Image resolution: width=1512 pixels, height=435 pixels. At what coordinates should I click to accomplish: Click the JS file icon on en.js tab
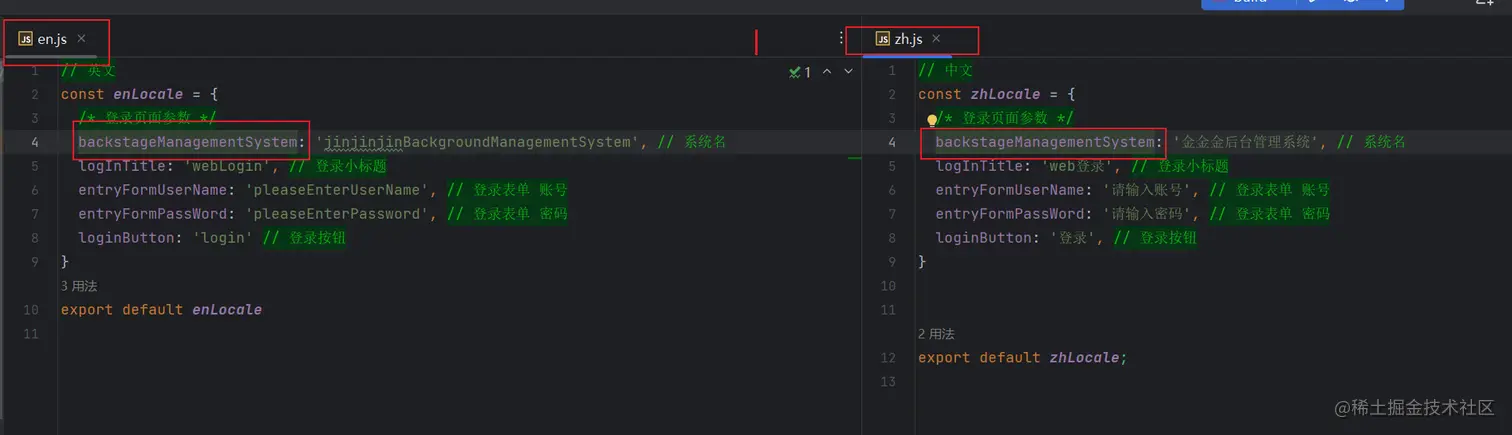tap(26, 39)
